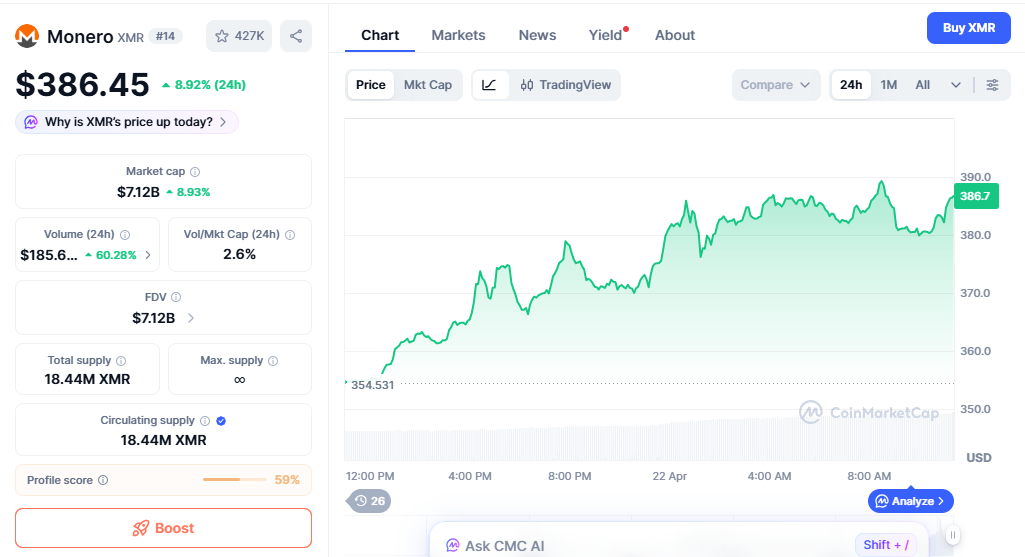Viewport: 1025px width, 557px height.
Task: Switch chart to Mkt Cap view
Action: point(428,85)
